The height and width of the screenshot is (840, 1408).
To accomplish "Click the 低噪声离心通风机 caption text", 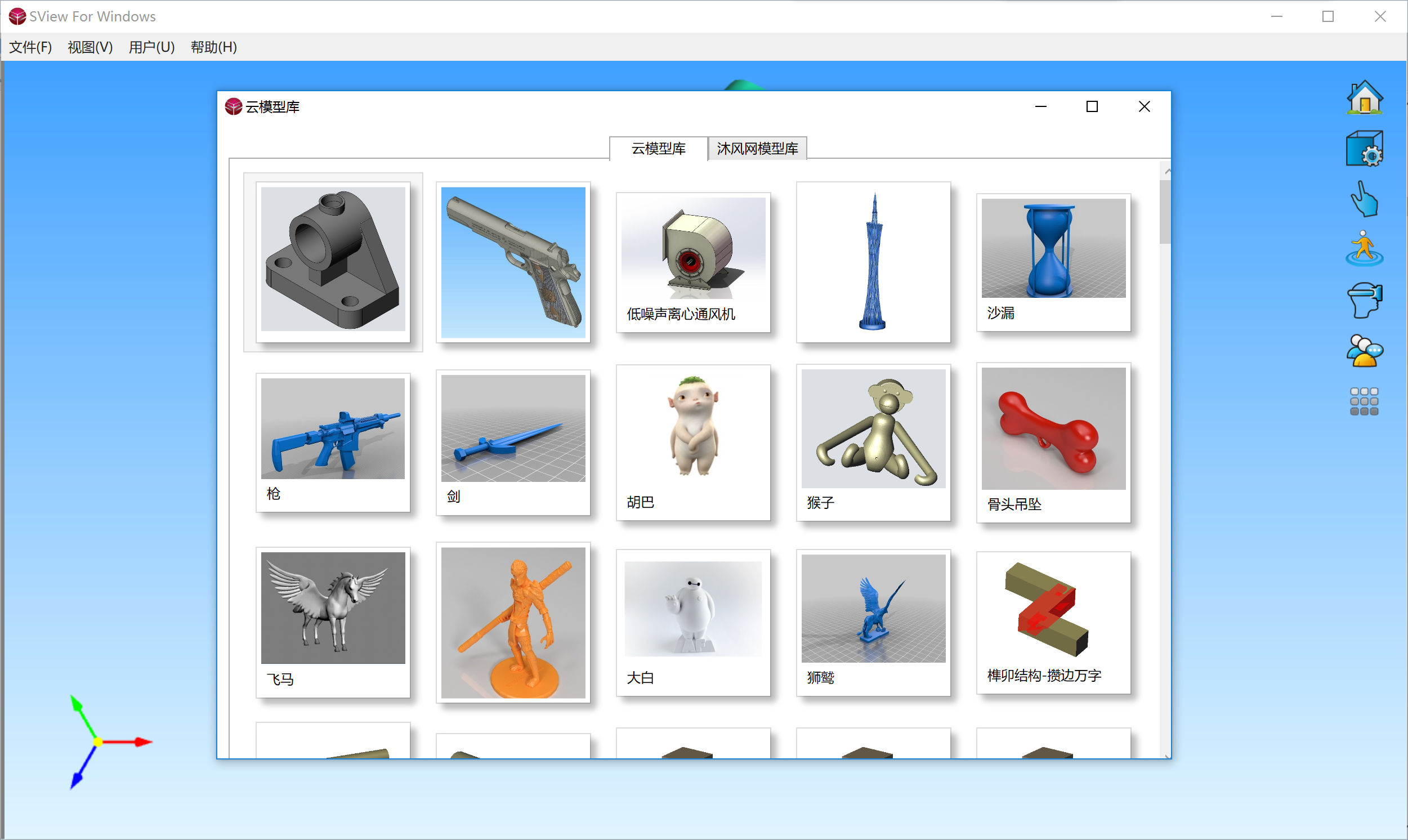I will click(x=681, y=314).
